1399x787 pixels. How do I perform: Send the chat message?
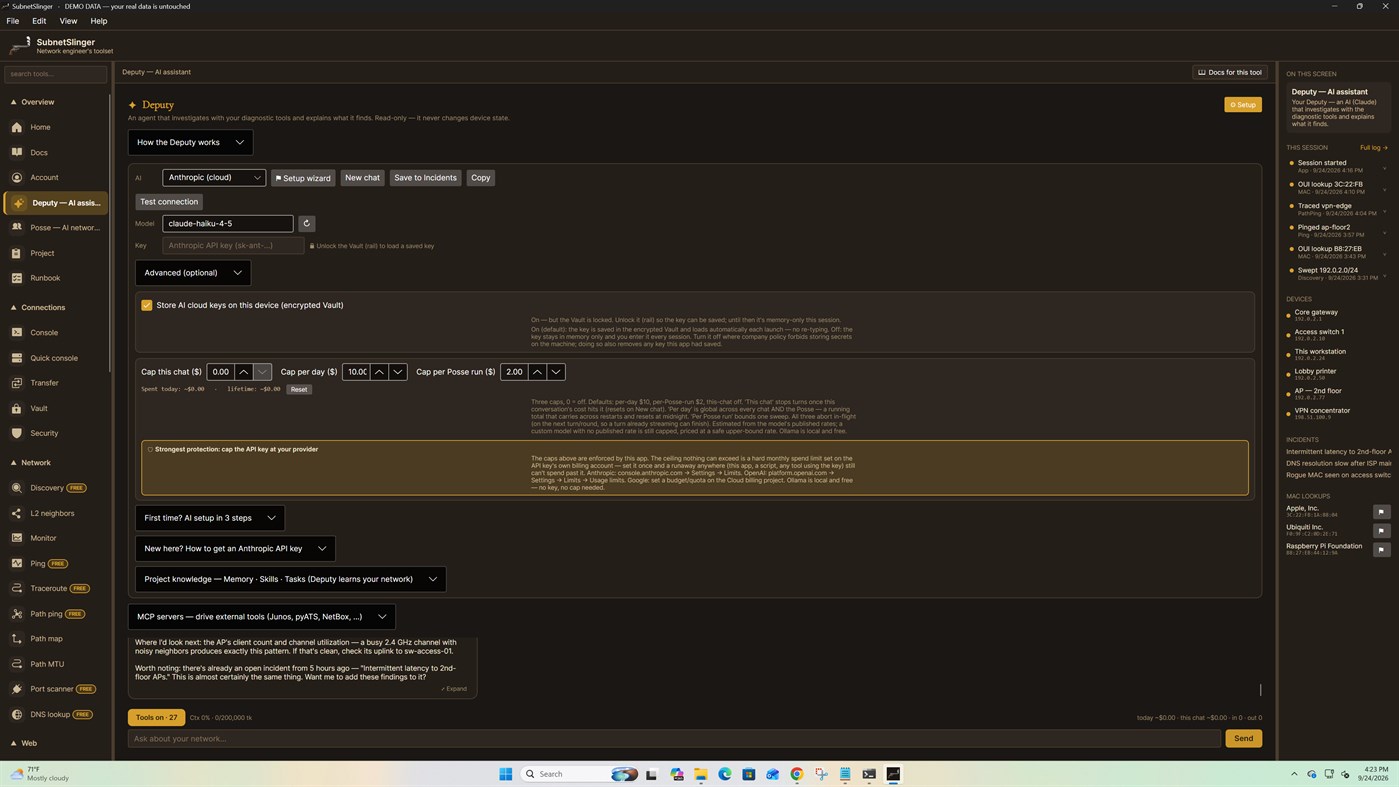[1243, 739]
